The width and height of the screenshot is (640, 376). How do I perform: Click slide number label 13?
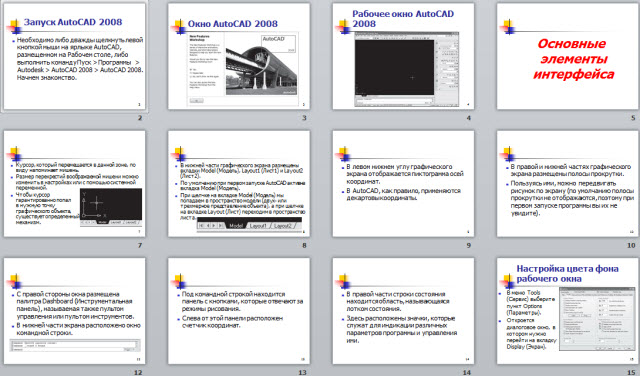click(x=302, y=372)
